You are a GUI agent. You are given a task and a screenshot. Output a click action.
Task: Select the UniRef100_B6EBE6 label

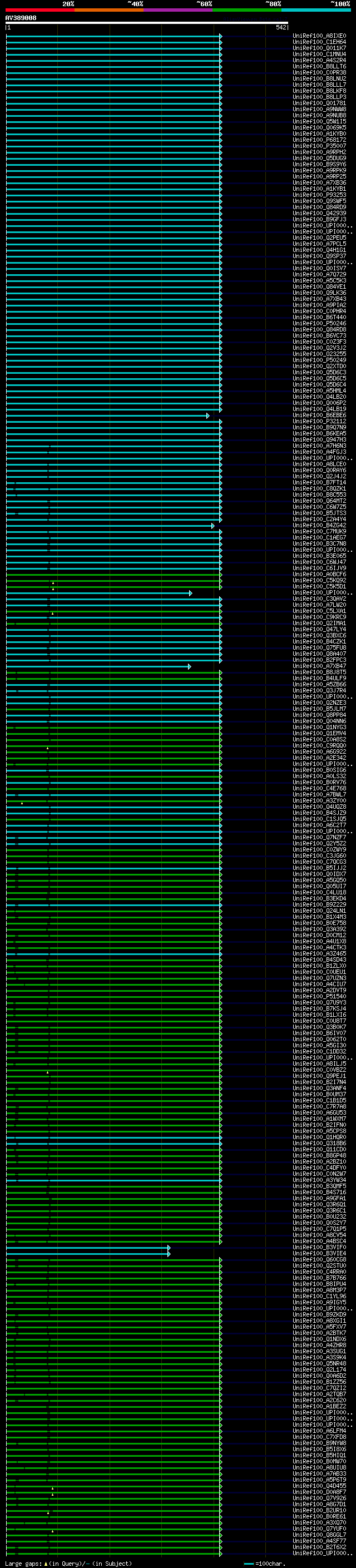319,415
